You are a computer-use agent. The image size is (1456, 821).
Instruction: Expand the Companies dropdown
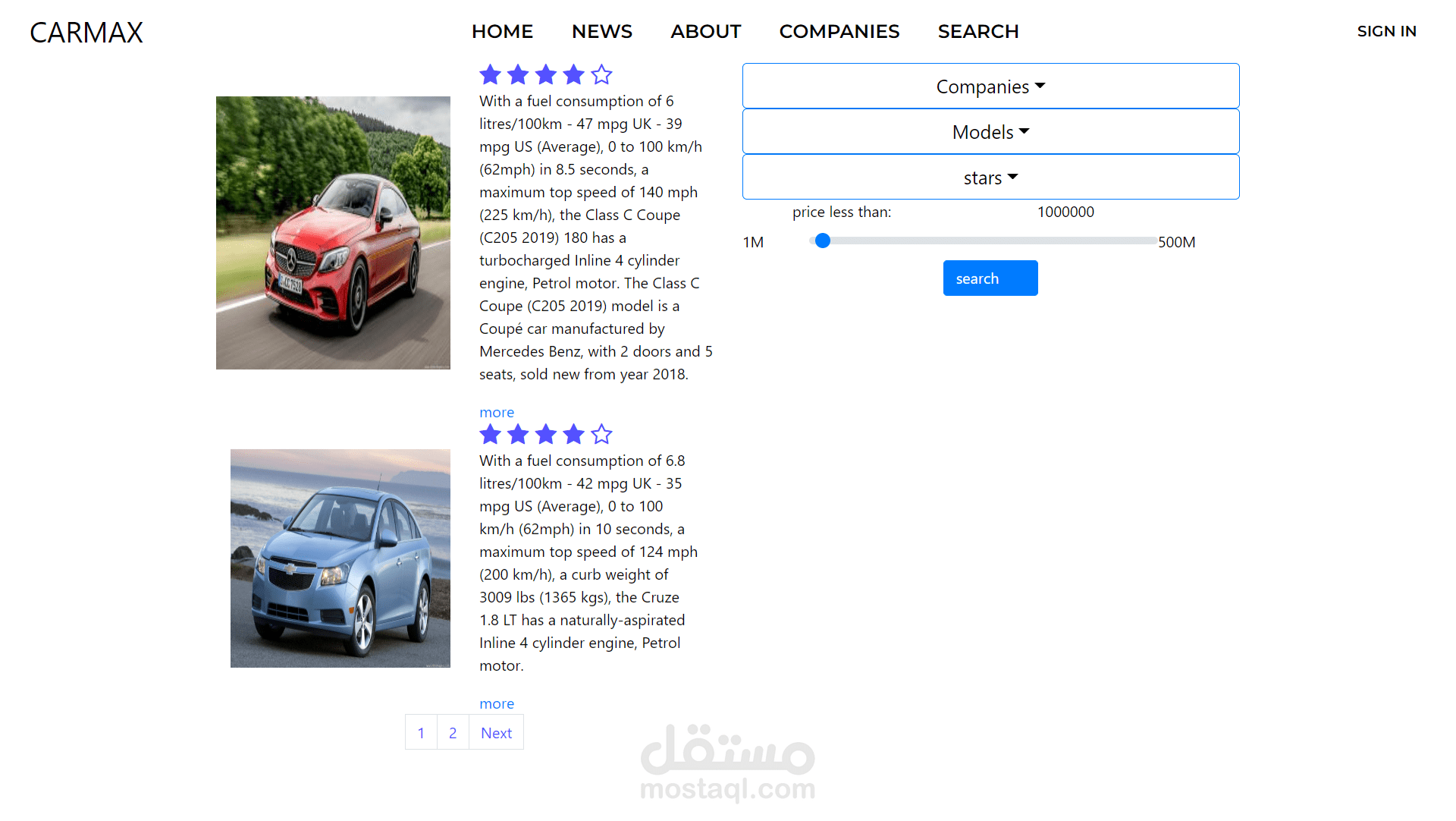pos(990,87)
